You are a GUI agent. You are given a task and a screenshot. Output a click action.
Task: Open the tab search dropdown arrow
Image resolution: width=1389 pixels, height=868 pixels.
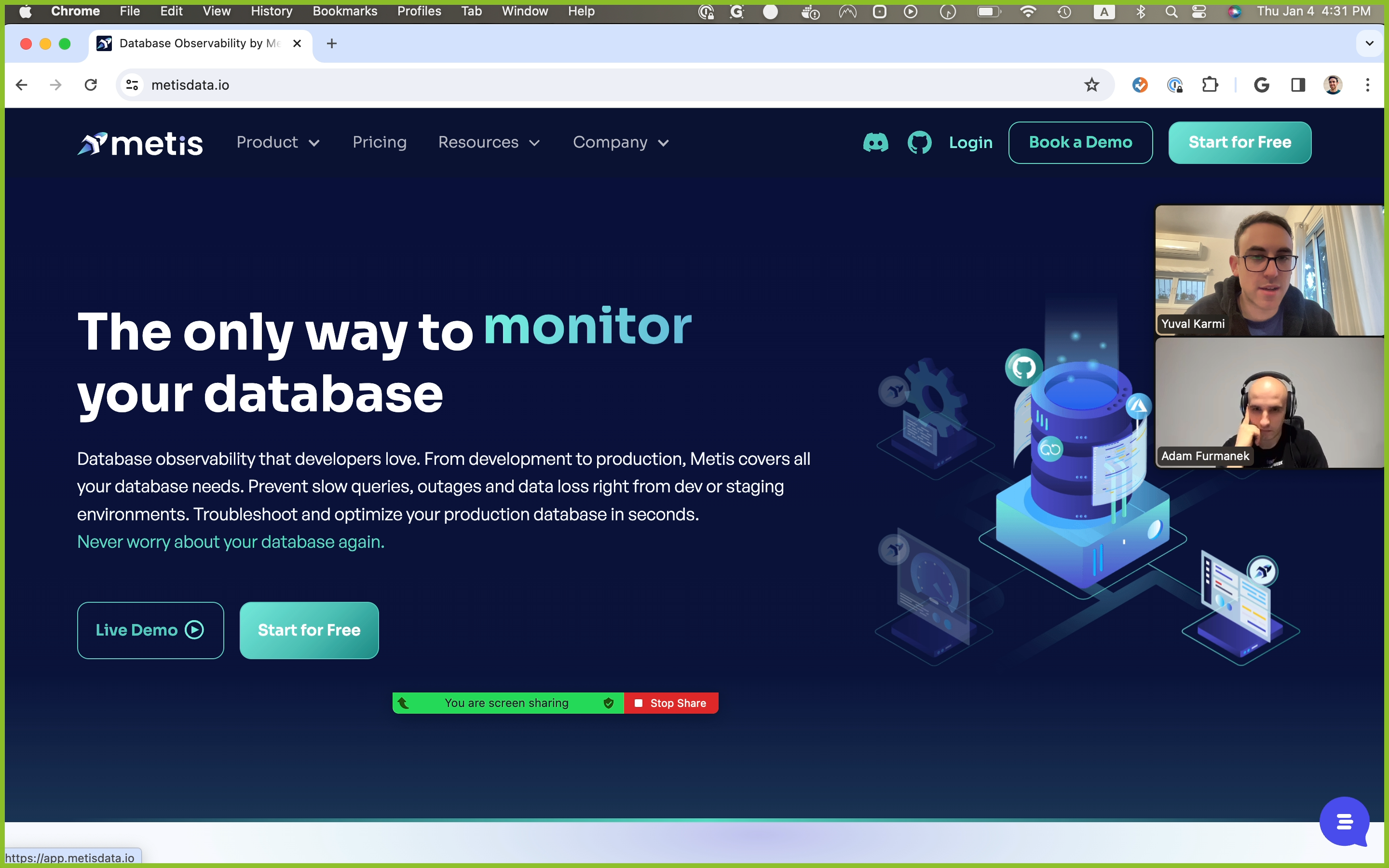1370,43
